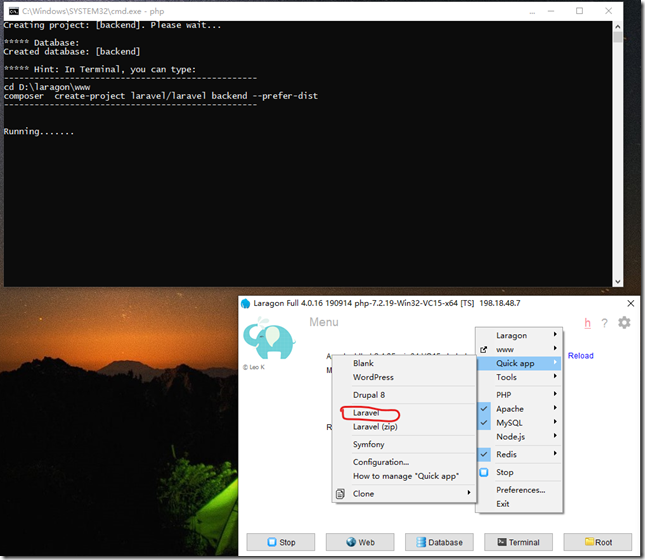Expand the Apache submenu arrow
Screen dimensions: 645x560
click(x=555, y=408)
